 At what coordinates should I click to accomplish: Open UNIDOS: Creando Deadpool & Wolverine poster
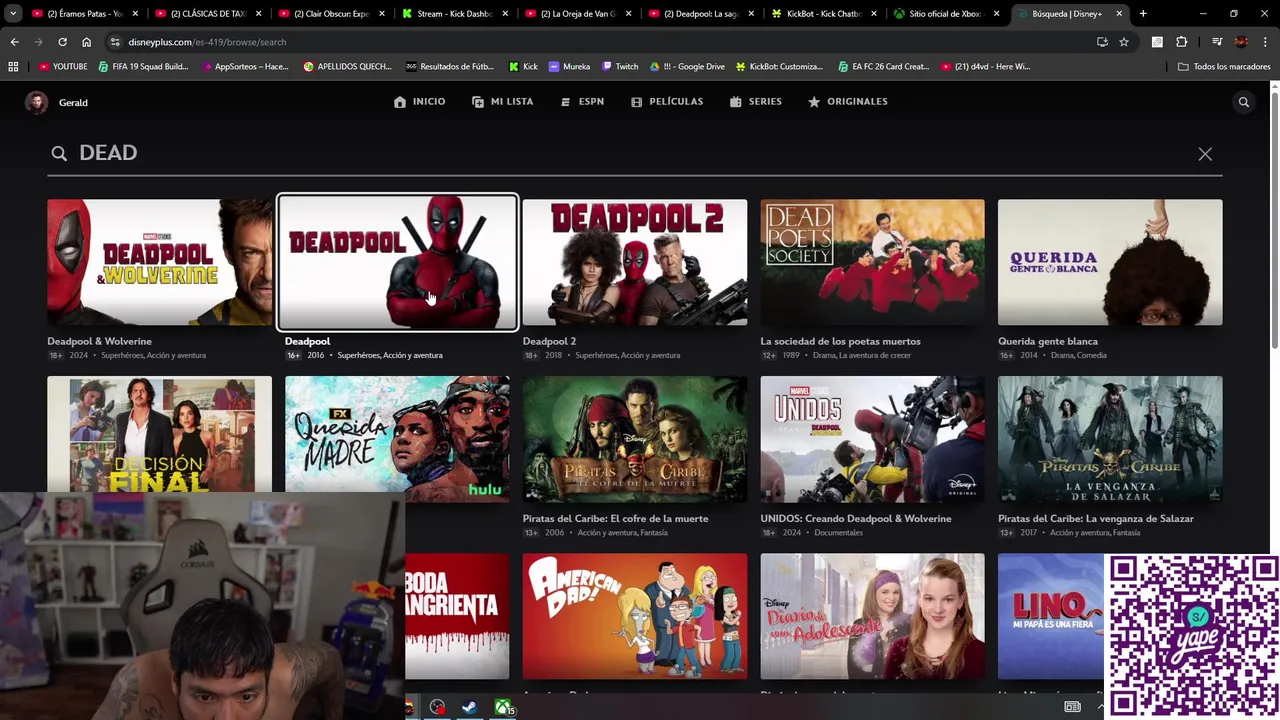(872, 439)
